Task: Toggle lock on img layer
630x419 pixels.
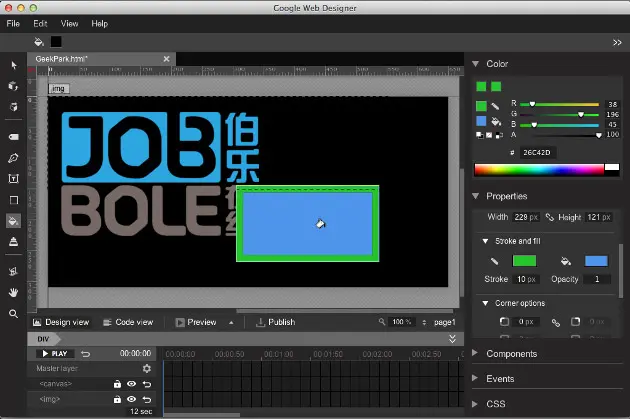Action: click(117, 399)
